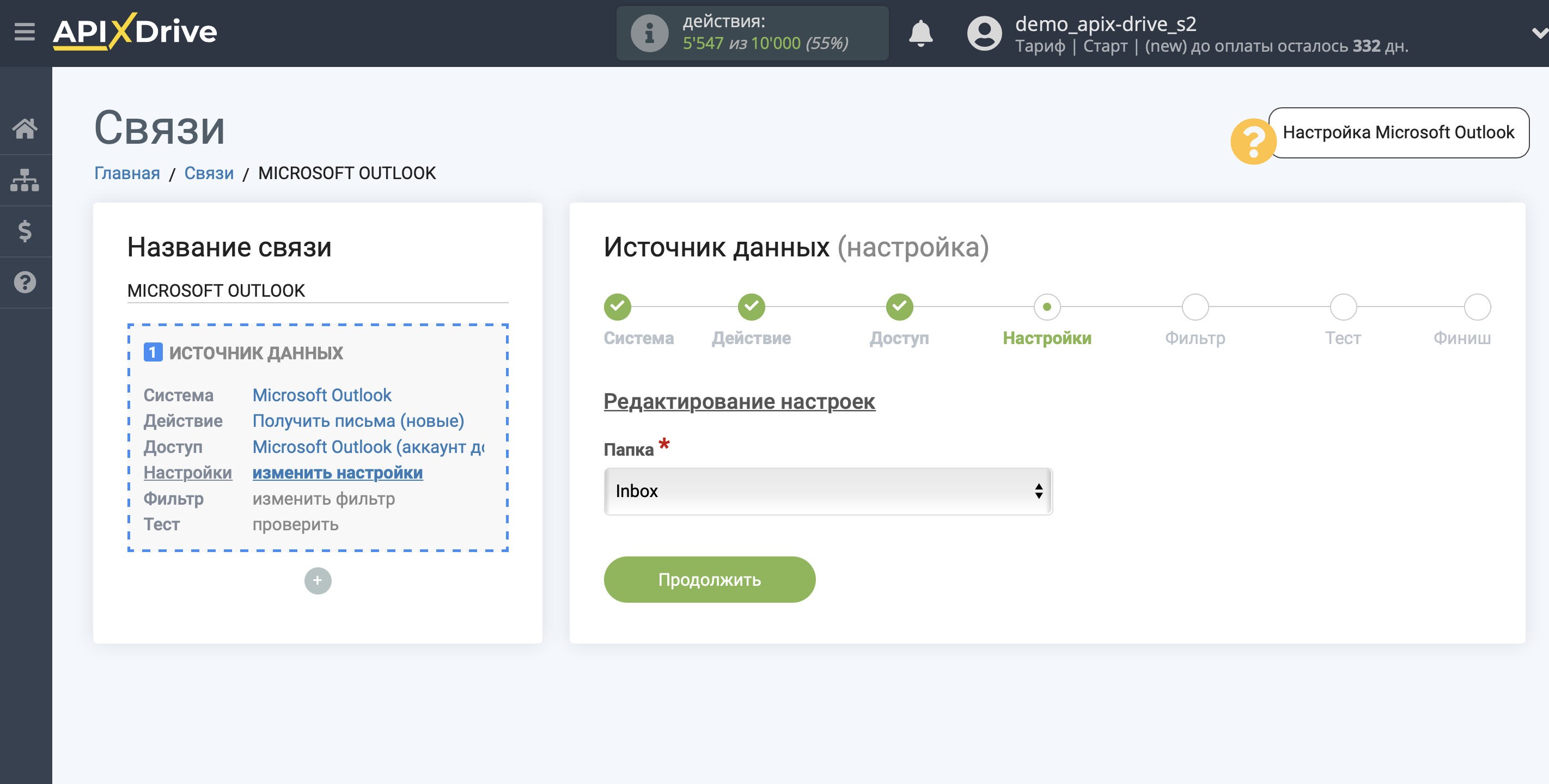This screenshot has width=1549, height=784.
Task: Click the info icon in actions bar
Action: (x=645, y=33)
